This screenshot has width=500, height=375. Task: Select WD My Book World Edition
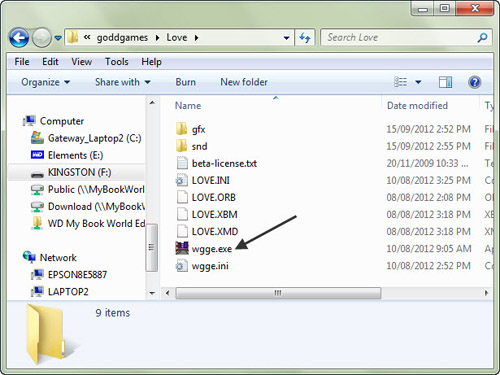(x=88, y=223)
